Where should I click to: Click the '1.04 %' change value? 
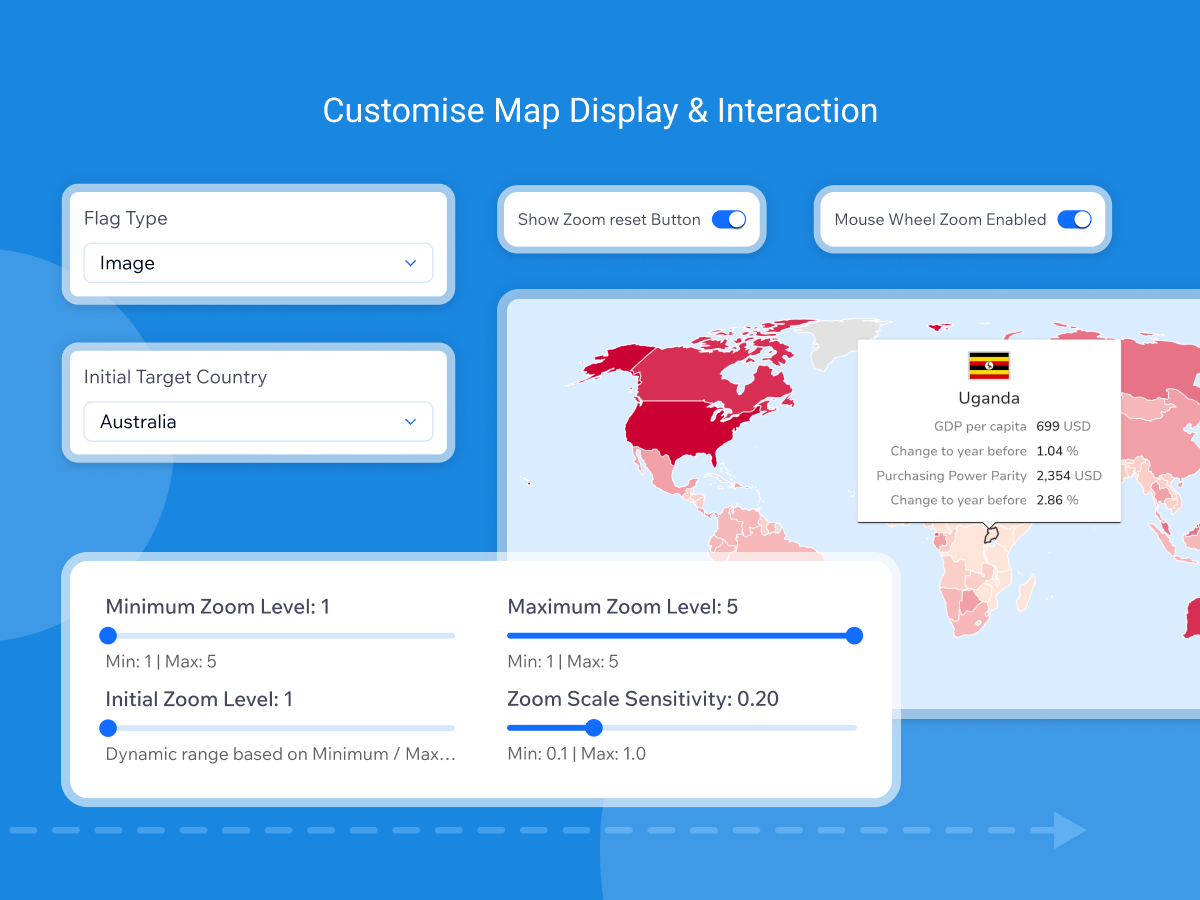click(1057, 451)
